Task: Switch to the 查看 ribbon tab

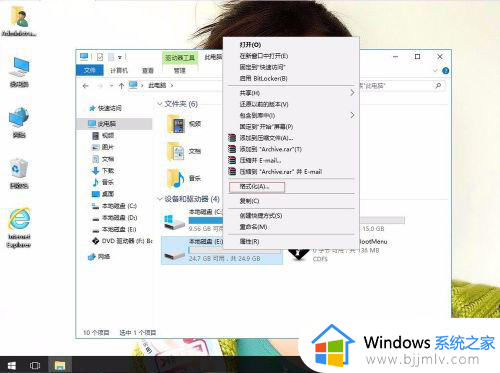Action: 148,71
